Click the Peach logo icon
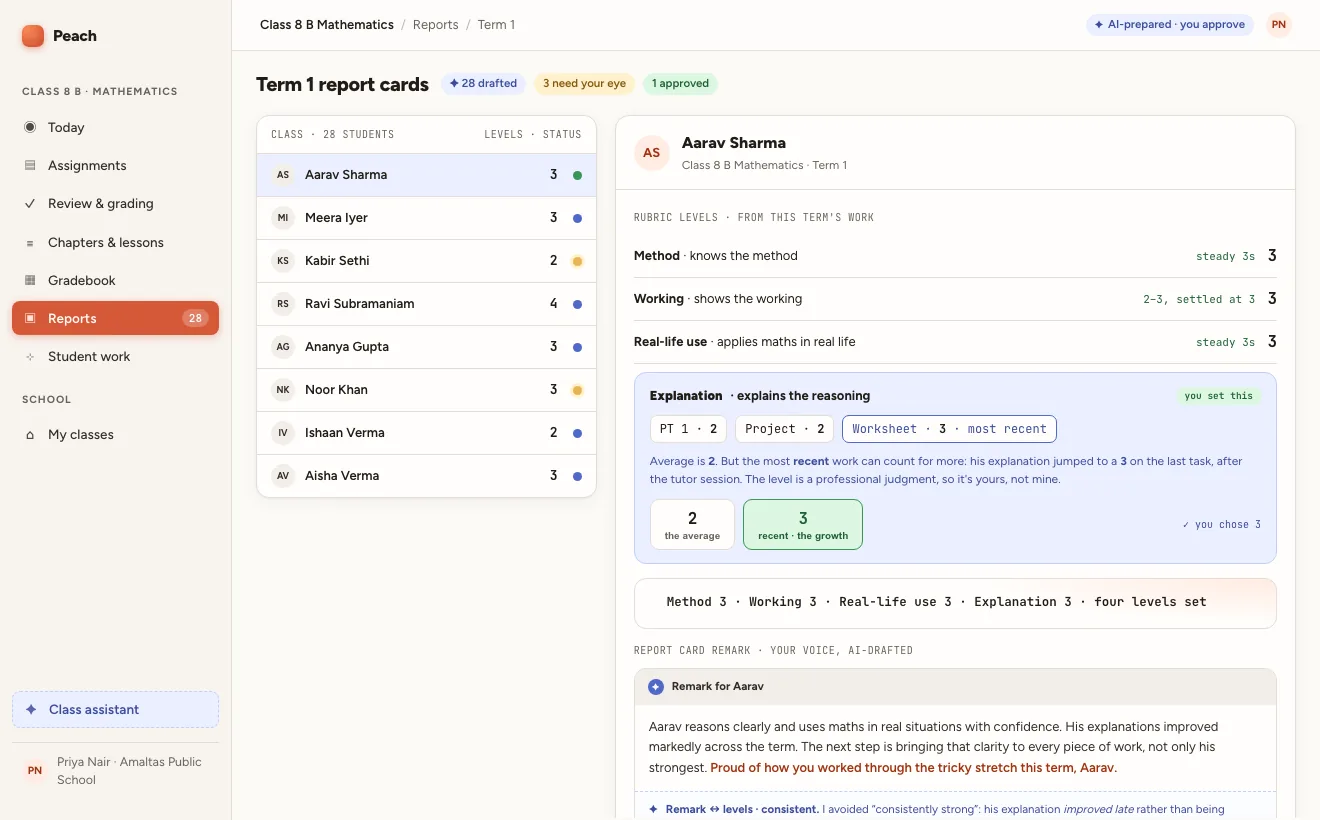The height and width of the screenshot is (820, 1320). (33, 36)
